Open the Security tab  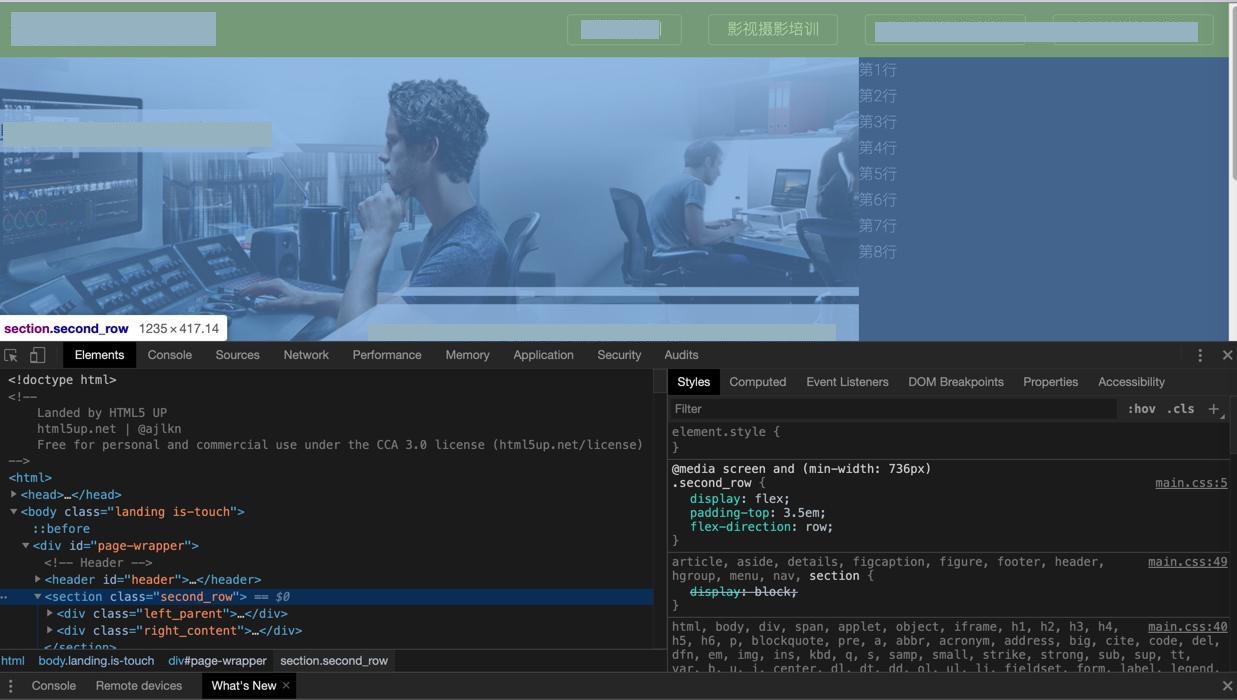coord(619,355)
